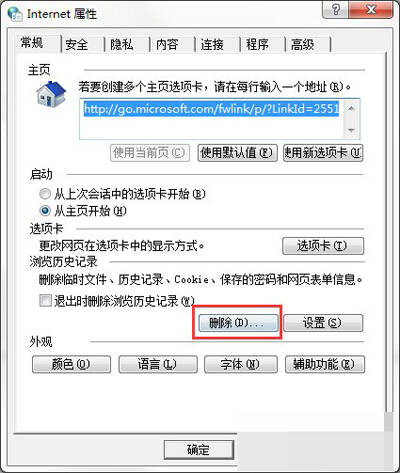Open the 颜色(O) appearance button
Image resolution: width=400 pixels, height=473 pixels.
[71, 364]
